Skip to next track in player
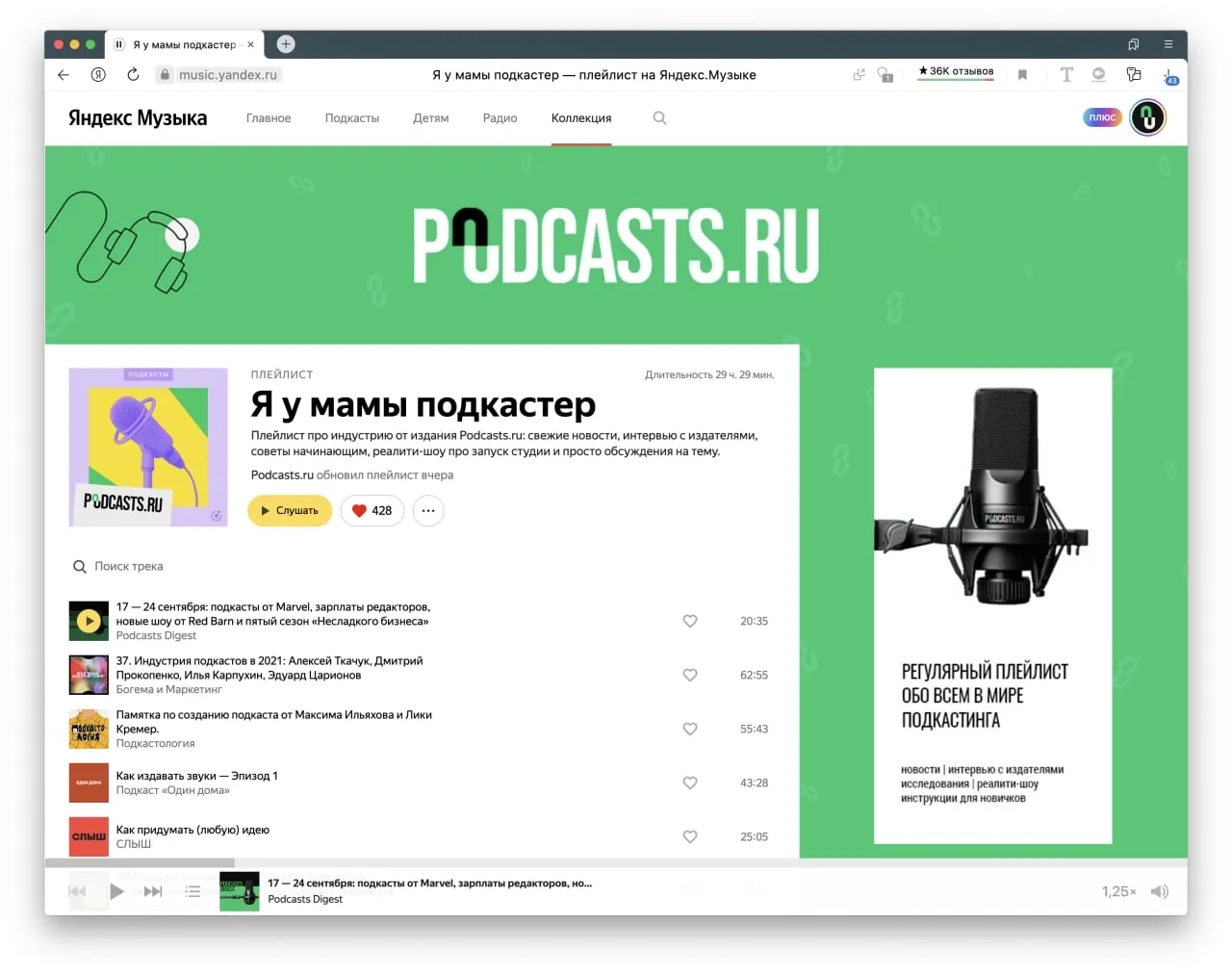The height and width of the screenshot is (974, 1232). coord(153,892)
